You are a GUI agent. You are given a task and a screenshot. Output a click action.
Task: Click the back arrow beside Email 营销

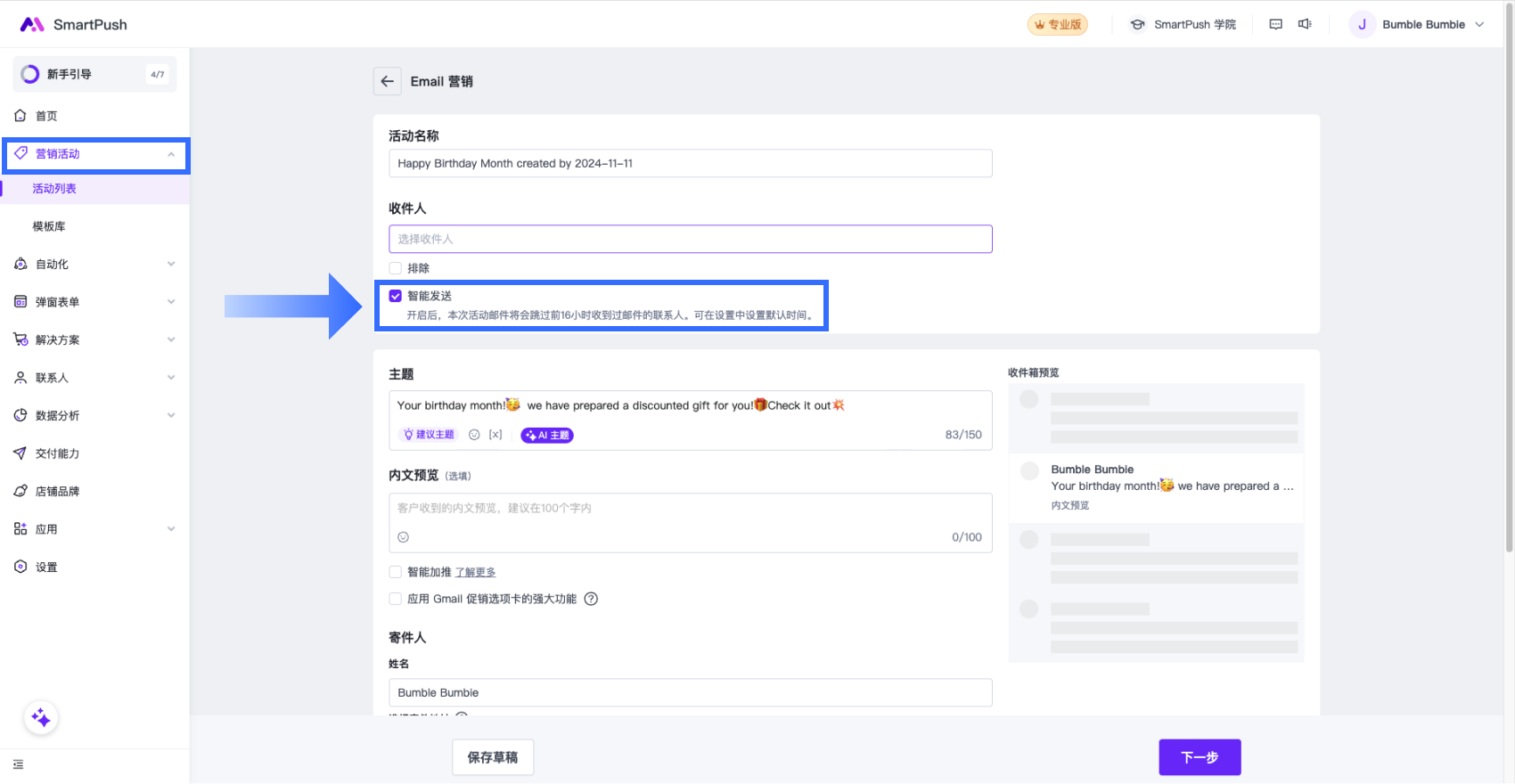pos(387,81)
